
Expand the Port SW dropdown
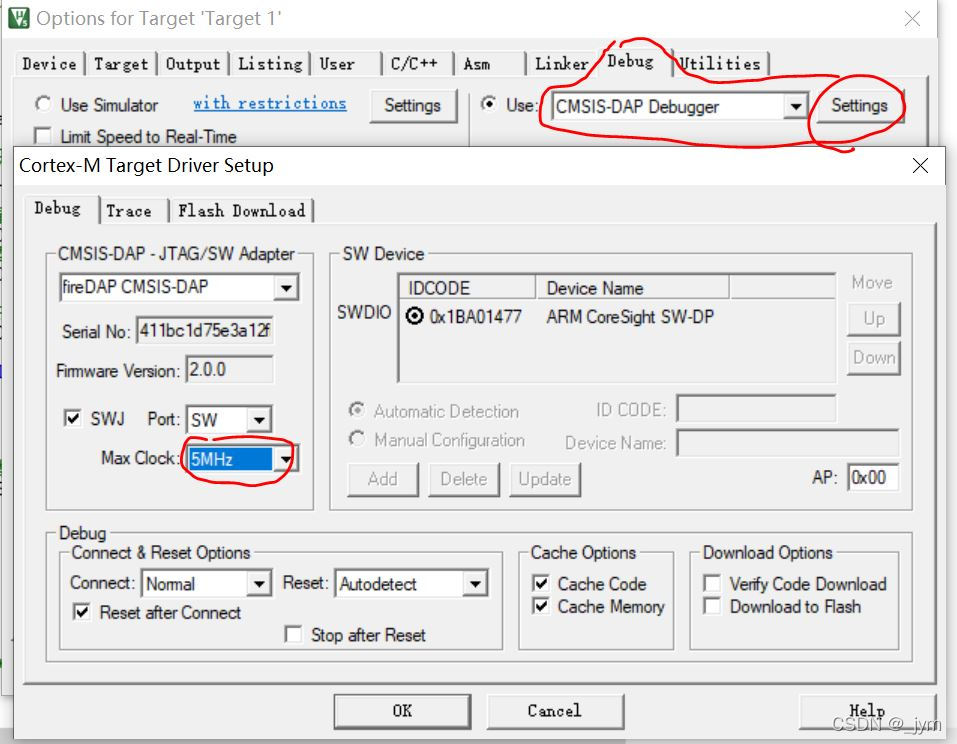pyautogui.click(x=259, y=420)
